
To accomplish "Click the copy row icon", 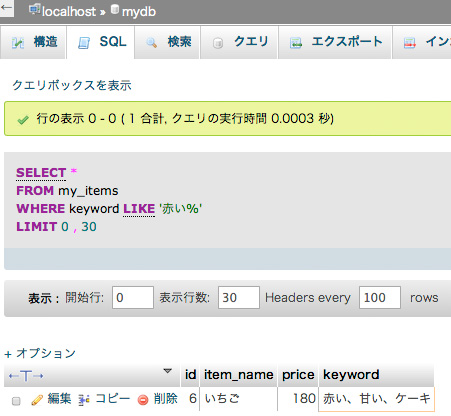I will tap(84, 400).
